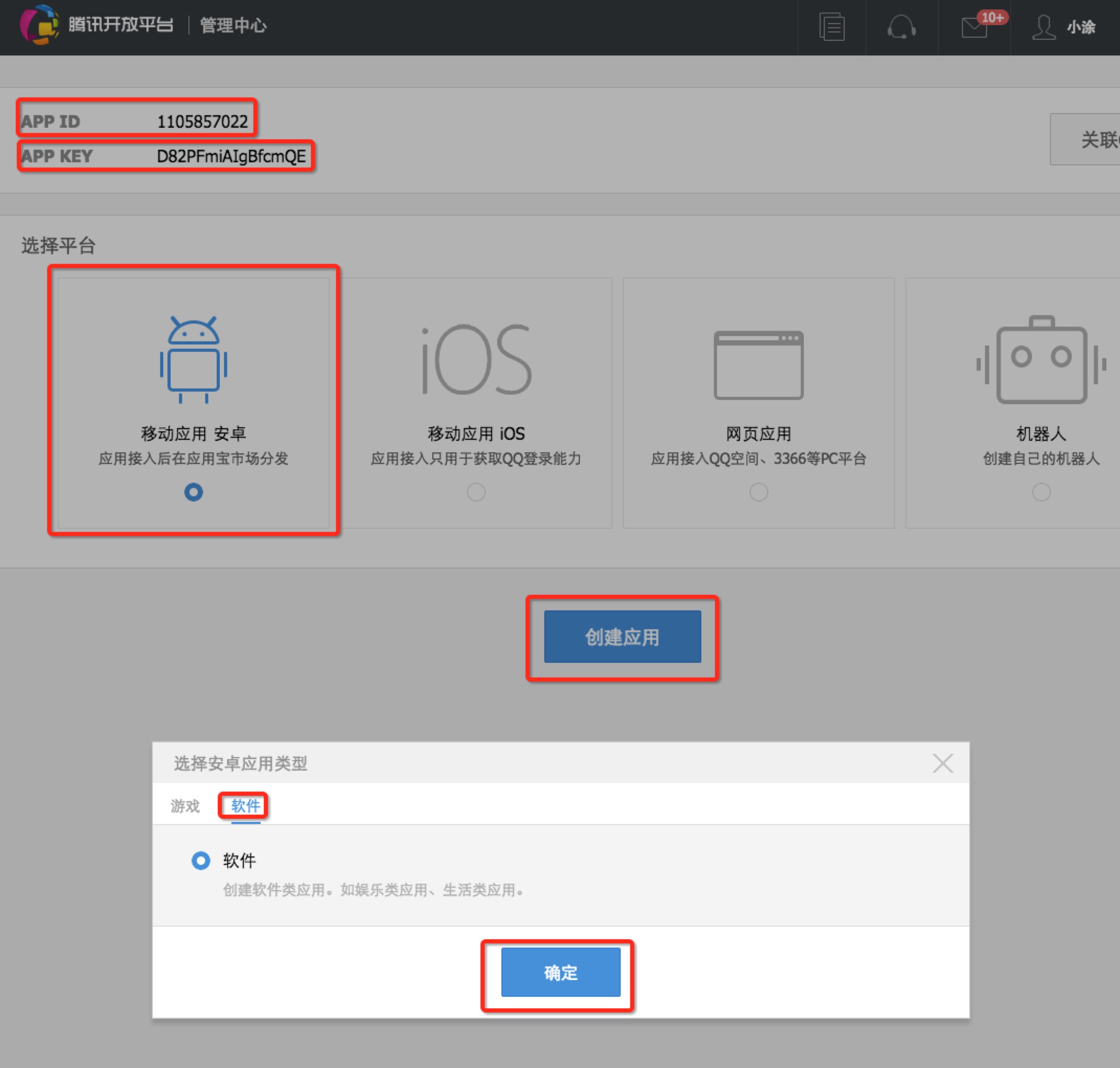Open the messages envelope icon
Viewport: 1120px width, 1068px height.
click(975, 27)
